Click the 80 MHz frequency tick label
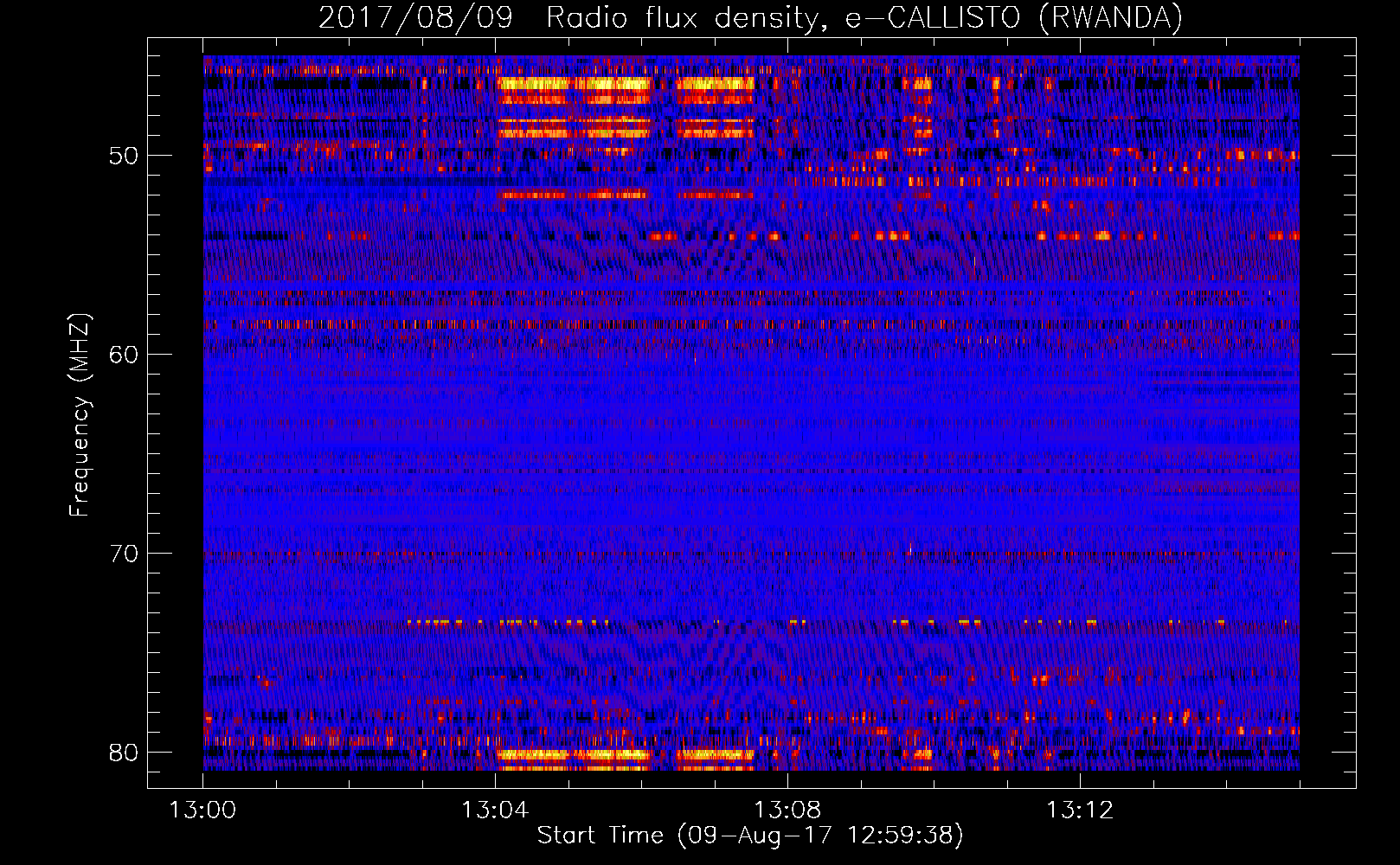The width and height of the screenshot is (1400, 865). pos(125,752)
